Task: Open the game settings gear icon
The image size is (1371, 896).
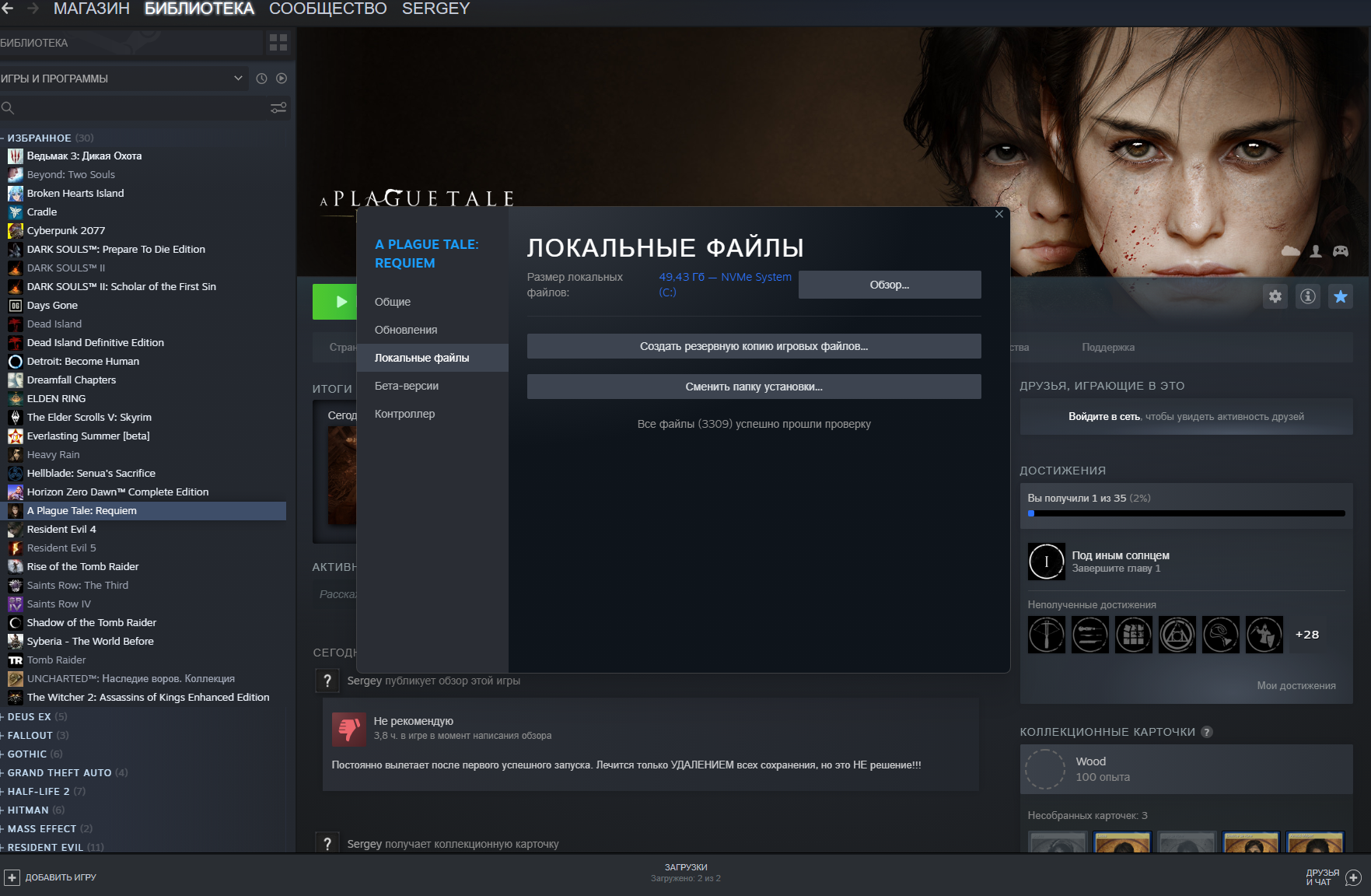Action: 1275,296
